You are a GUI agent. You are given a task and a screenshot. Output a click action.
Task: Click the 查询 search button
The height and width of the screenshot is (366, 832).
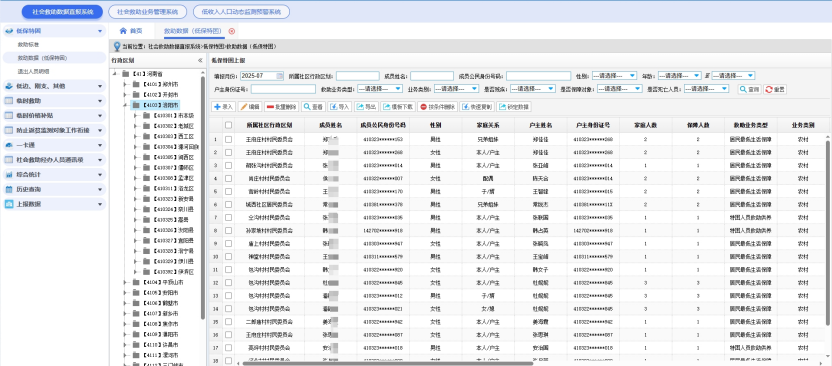pyautogui.click(x=750, y=90)
